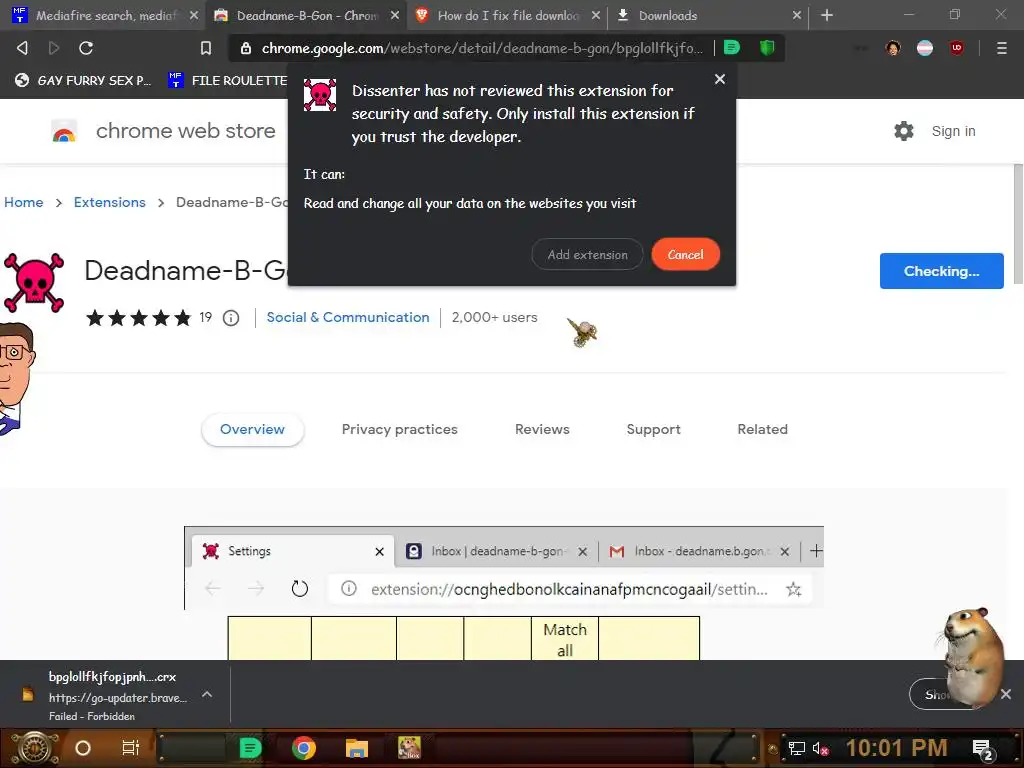This screenshot has height=768, width=1024.
Task: Go to Home in the breadcrumb
Action: 24,202
